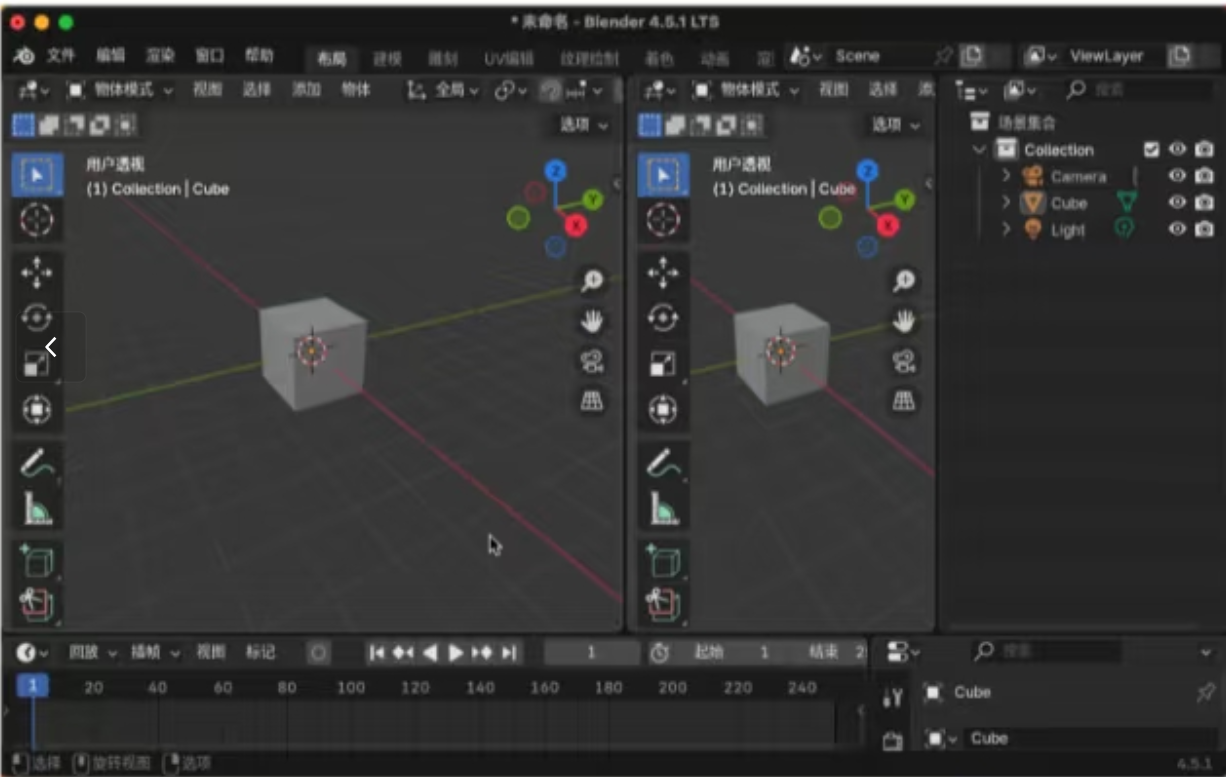Image resolution: width=1226 pixels, height=777 pixels.
Task: Open the 编辑 menu
Action: pyautogui.click(x=111, y=56)
